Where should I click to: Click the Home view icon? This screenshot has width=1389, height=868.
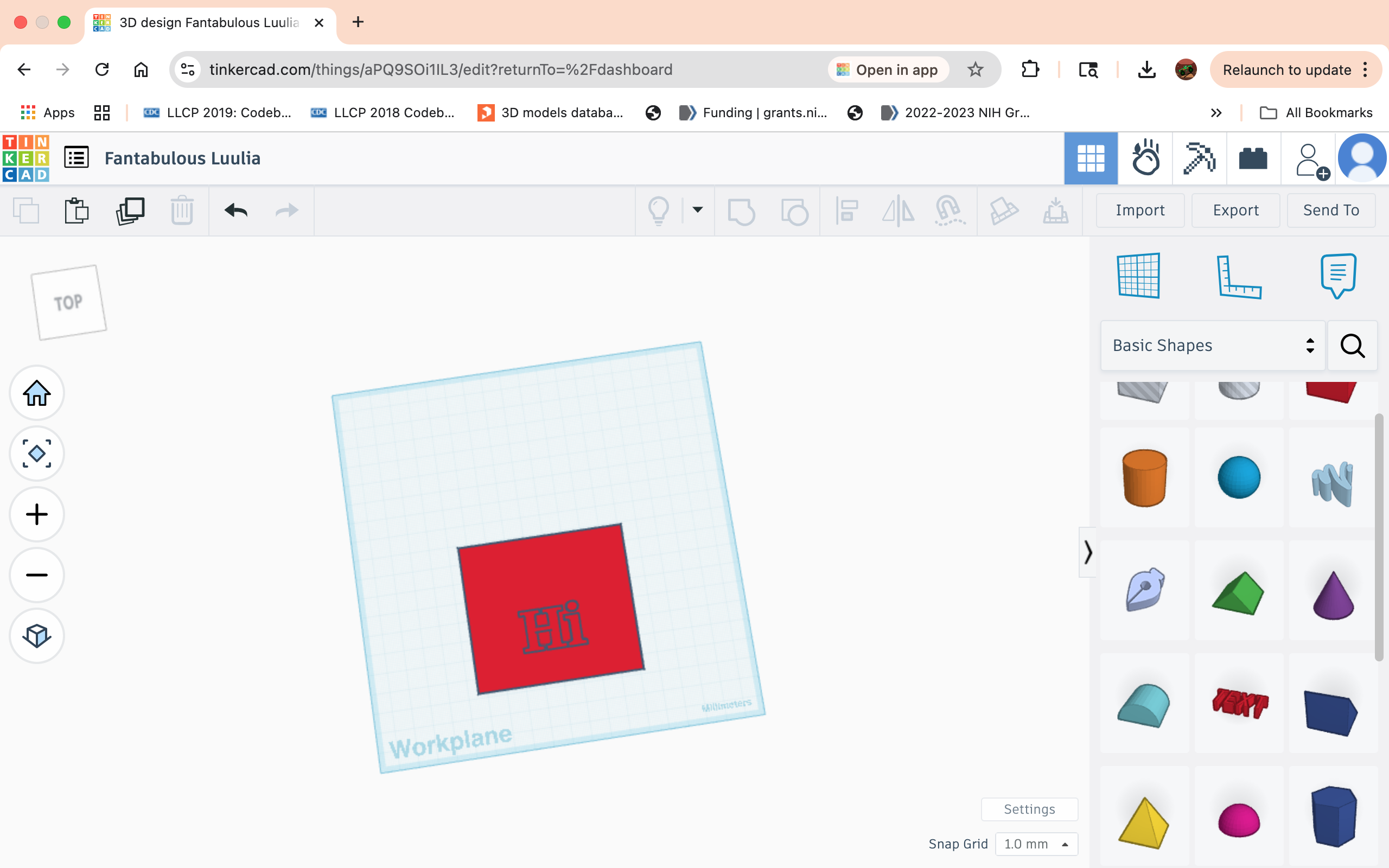pos(37,393)
